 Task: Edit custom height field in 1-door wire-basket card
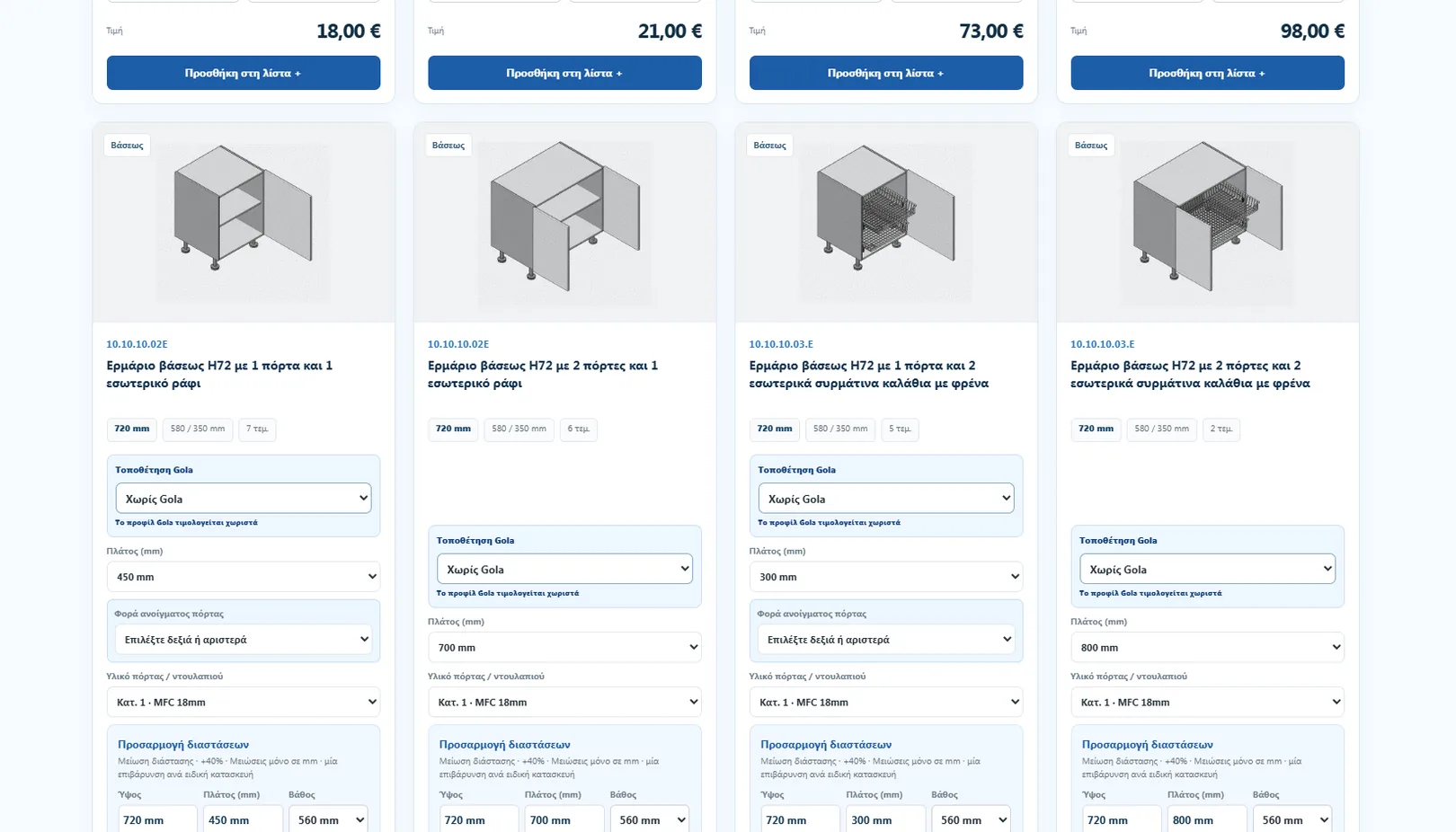(x=800, y=819)
